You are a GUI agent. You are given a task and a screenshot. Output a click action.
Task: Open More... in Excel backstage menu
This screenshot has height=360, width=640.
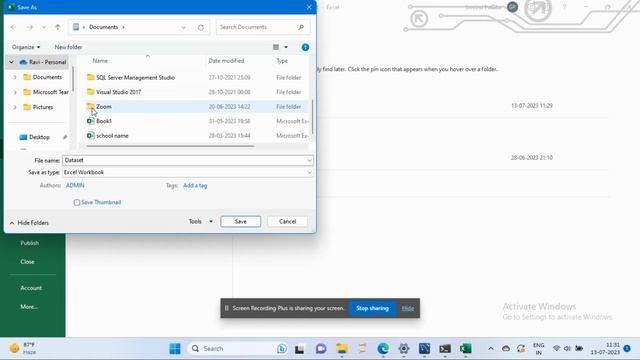point(29,307)
